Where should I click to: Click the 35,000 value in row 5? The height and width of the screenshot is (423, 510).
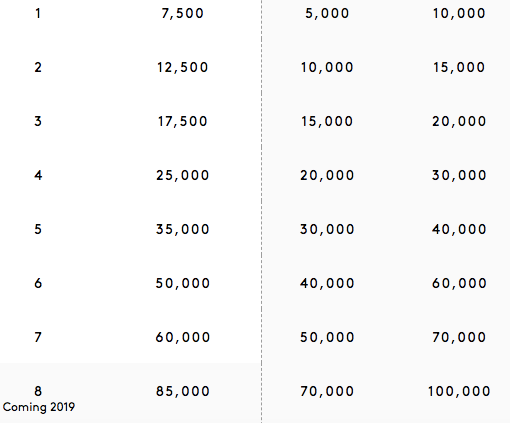point(182,230)
